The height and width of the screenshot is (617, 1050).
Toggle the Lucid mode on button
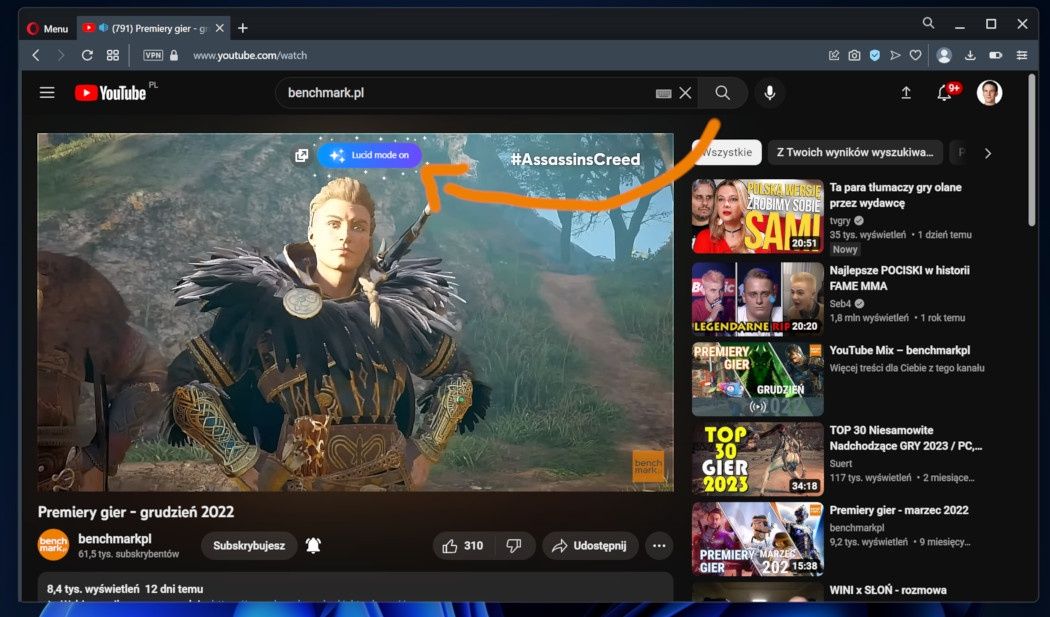370,155
